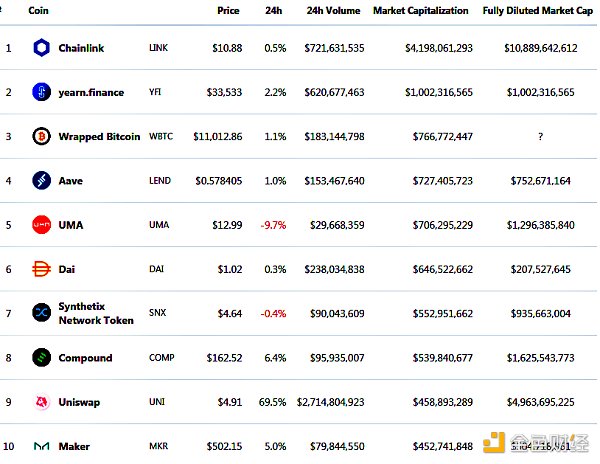
Task: Click the pink Uniswap logo icon
Action: click(x=41, y=402)
